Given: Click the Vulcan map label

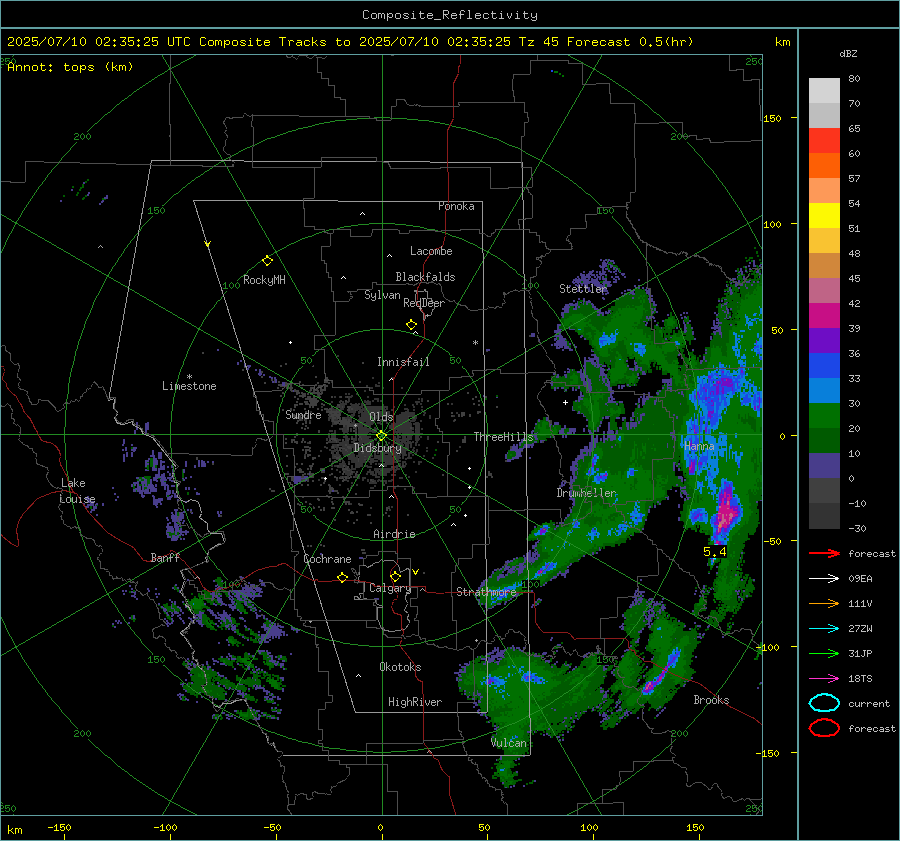Looking at the screenshot, I should (508, 743).
